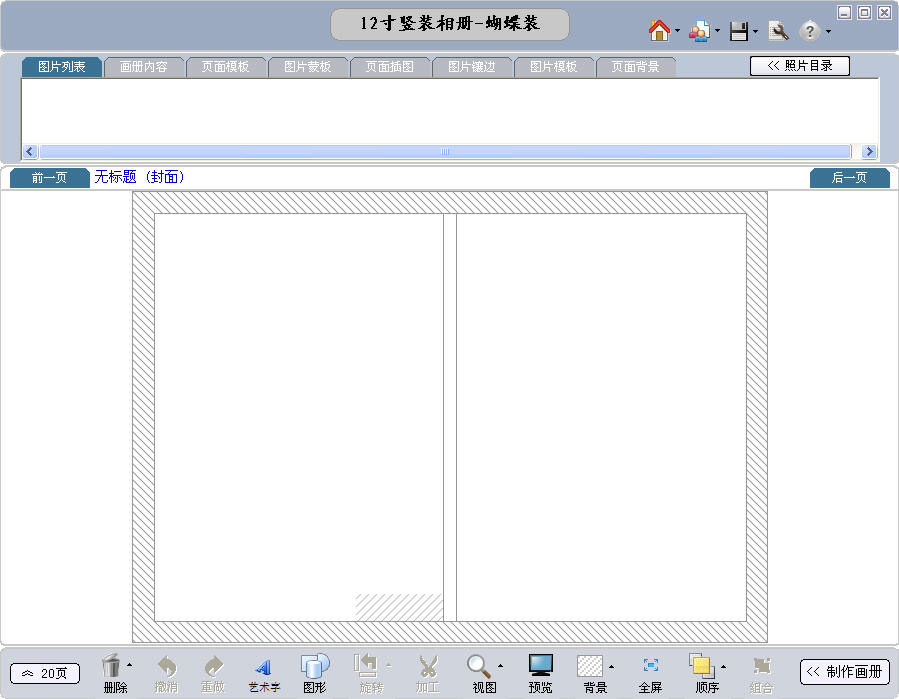Click the 照片目录 button

pyautogui.click(x=799, y=66)
